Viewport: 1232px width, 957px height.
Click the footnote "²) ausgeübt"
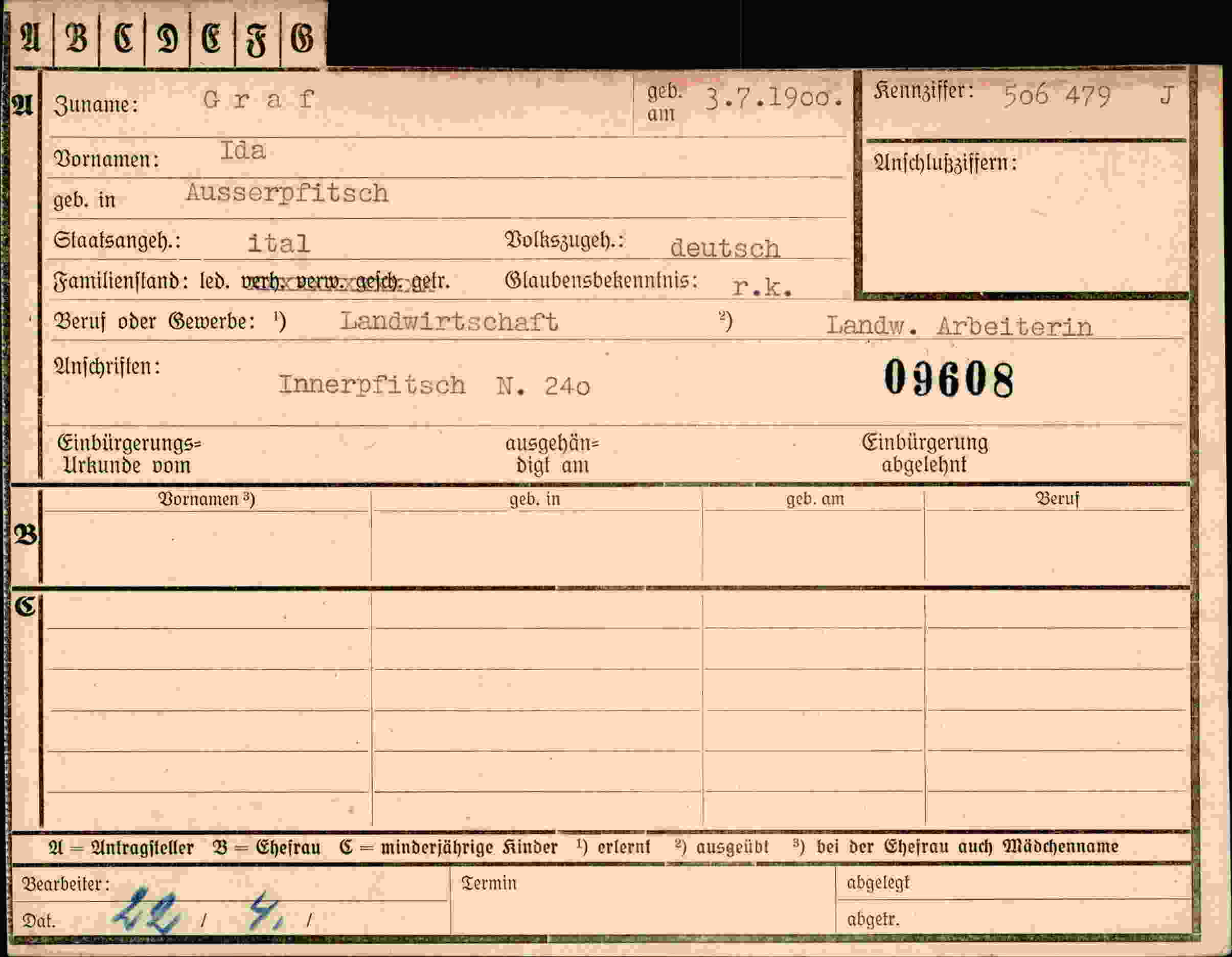[x=721, y=847]
